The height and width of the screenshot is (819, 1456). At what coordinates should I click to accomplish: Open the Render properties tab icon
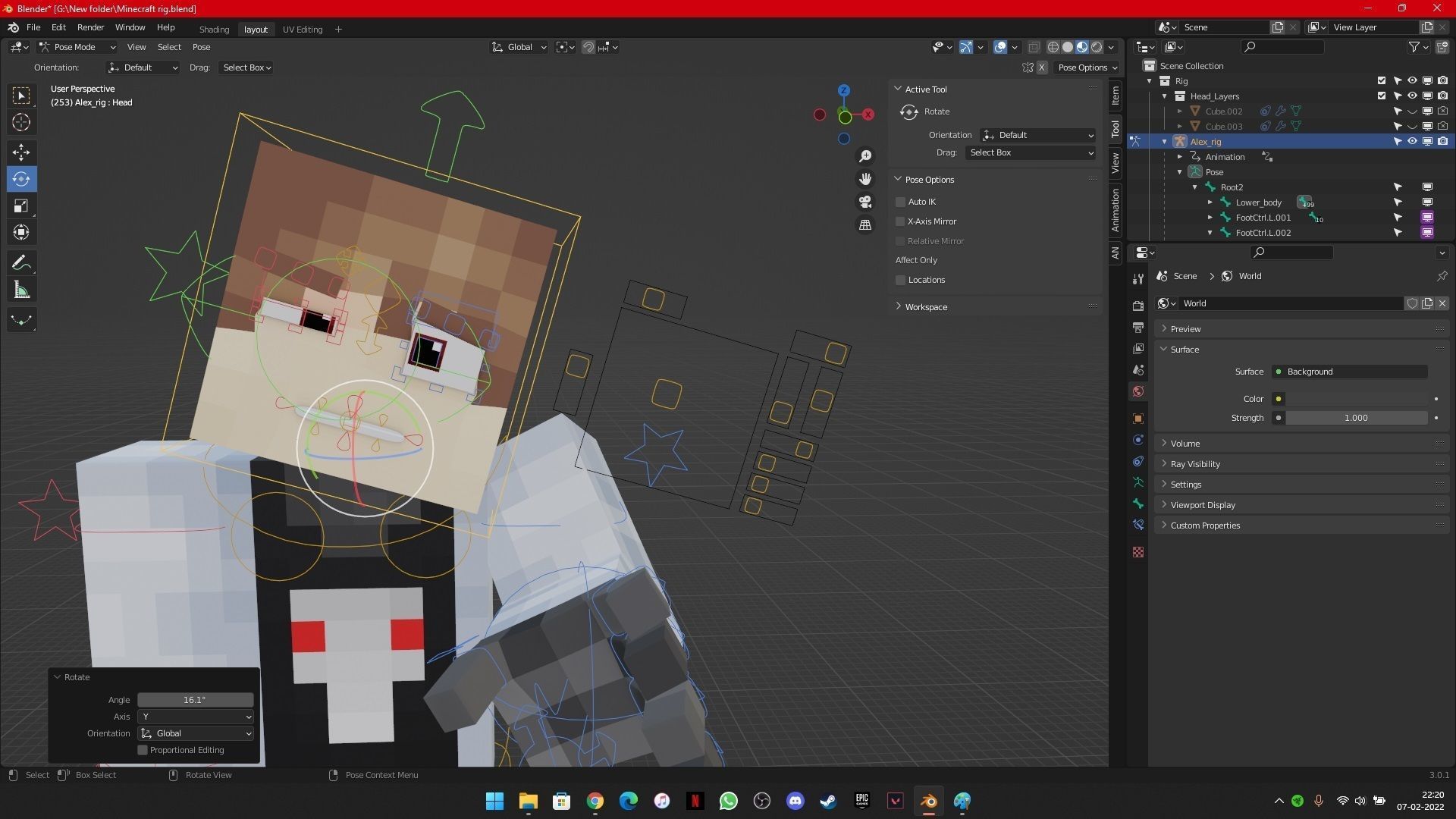coord(1138,306)
